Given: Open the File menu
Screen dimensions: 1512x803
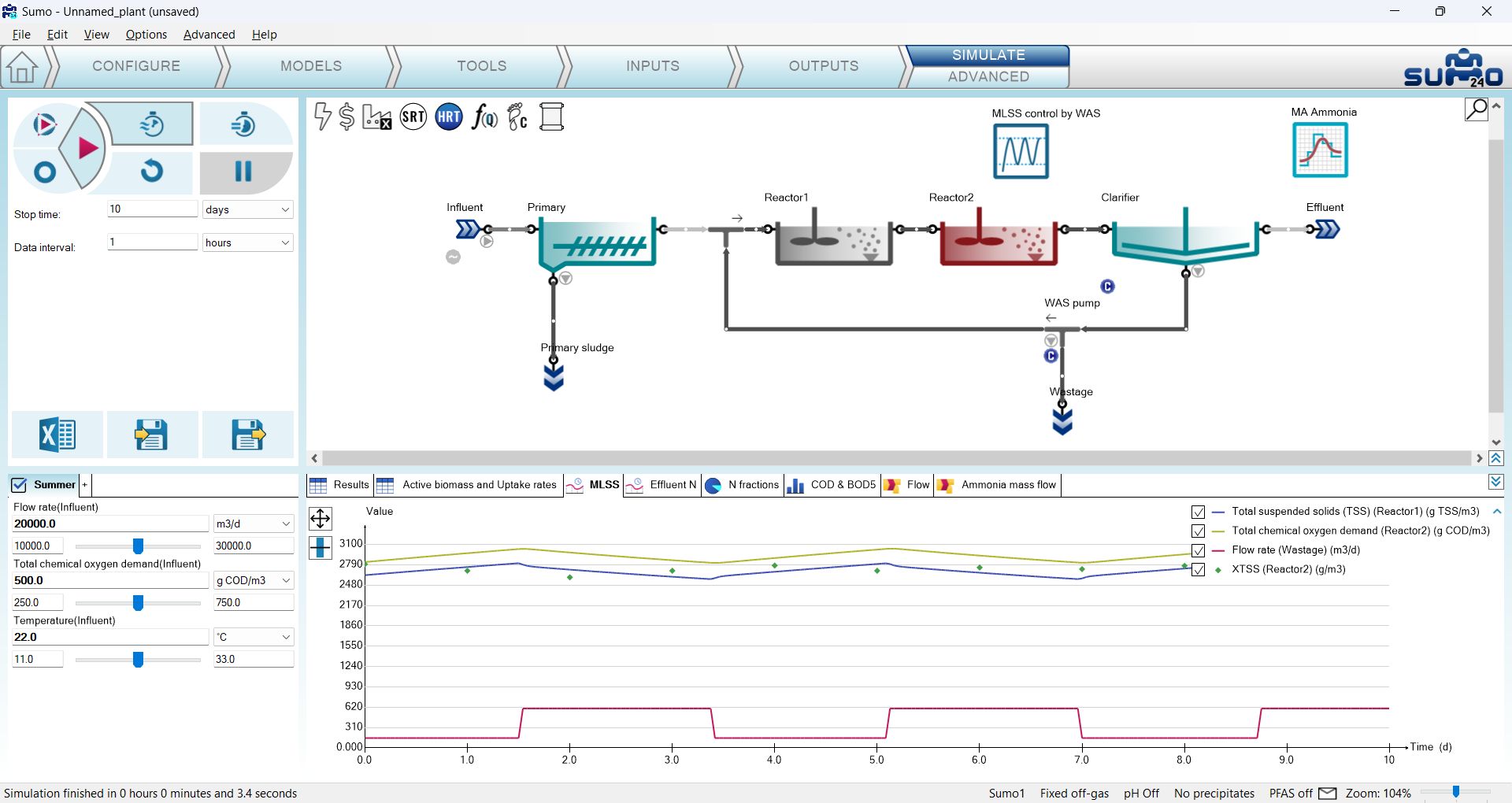Looking at the screenshot, I should tap(21, 35).
